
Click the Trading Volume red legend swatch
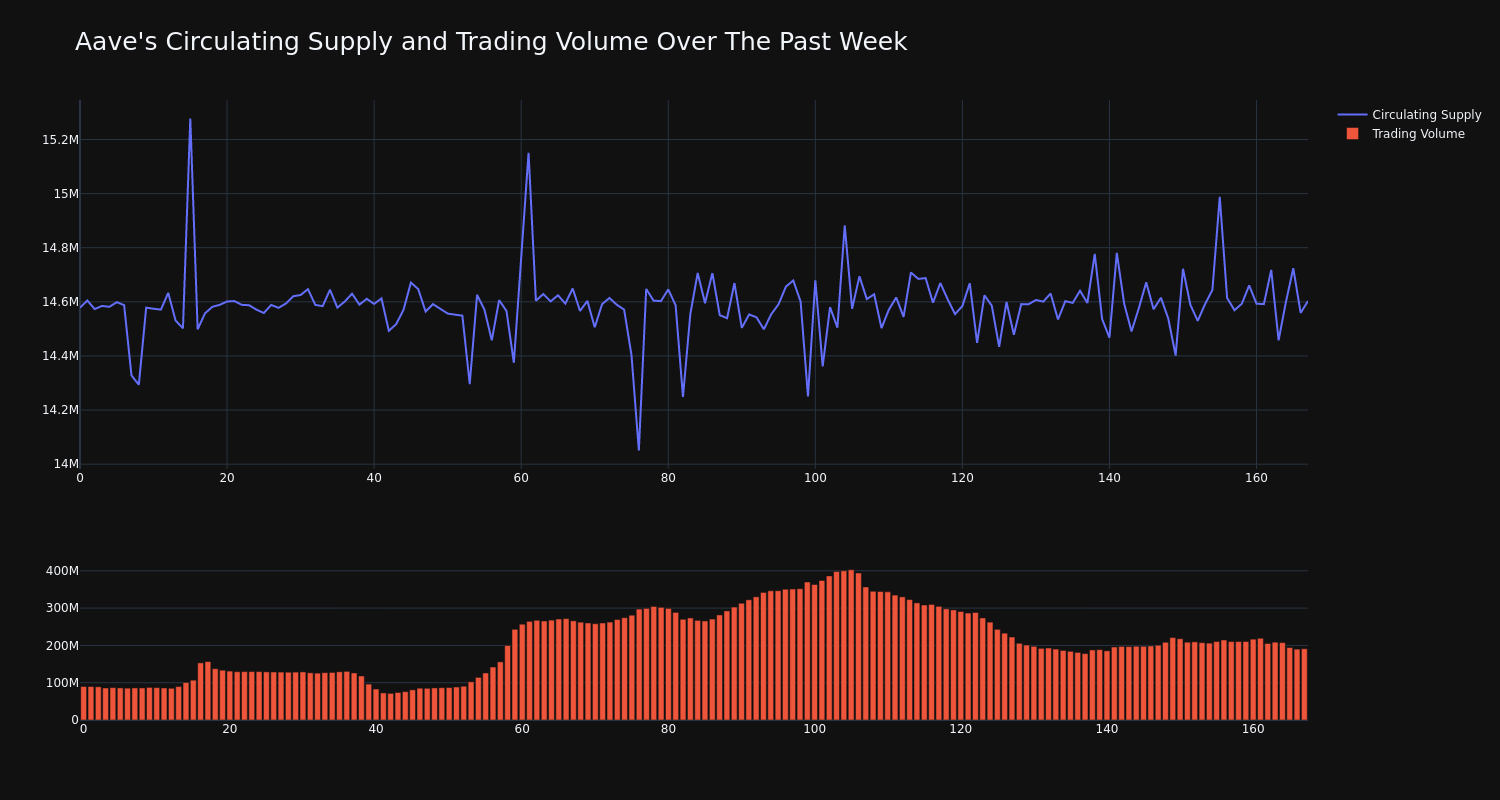(1352, 134)
